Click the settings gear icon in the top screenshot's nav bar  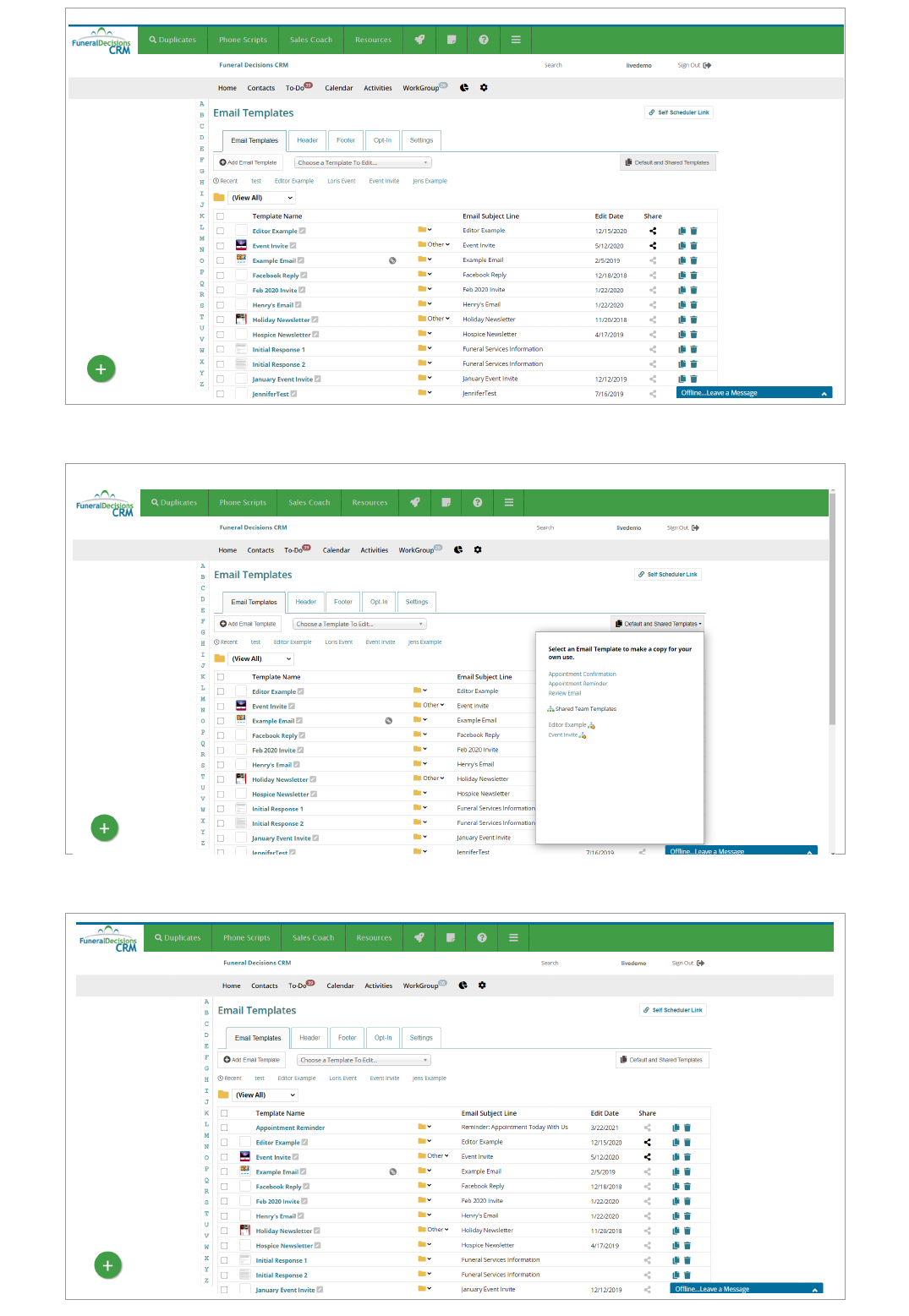(x=484, y=88)
